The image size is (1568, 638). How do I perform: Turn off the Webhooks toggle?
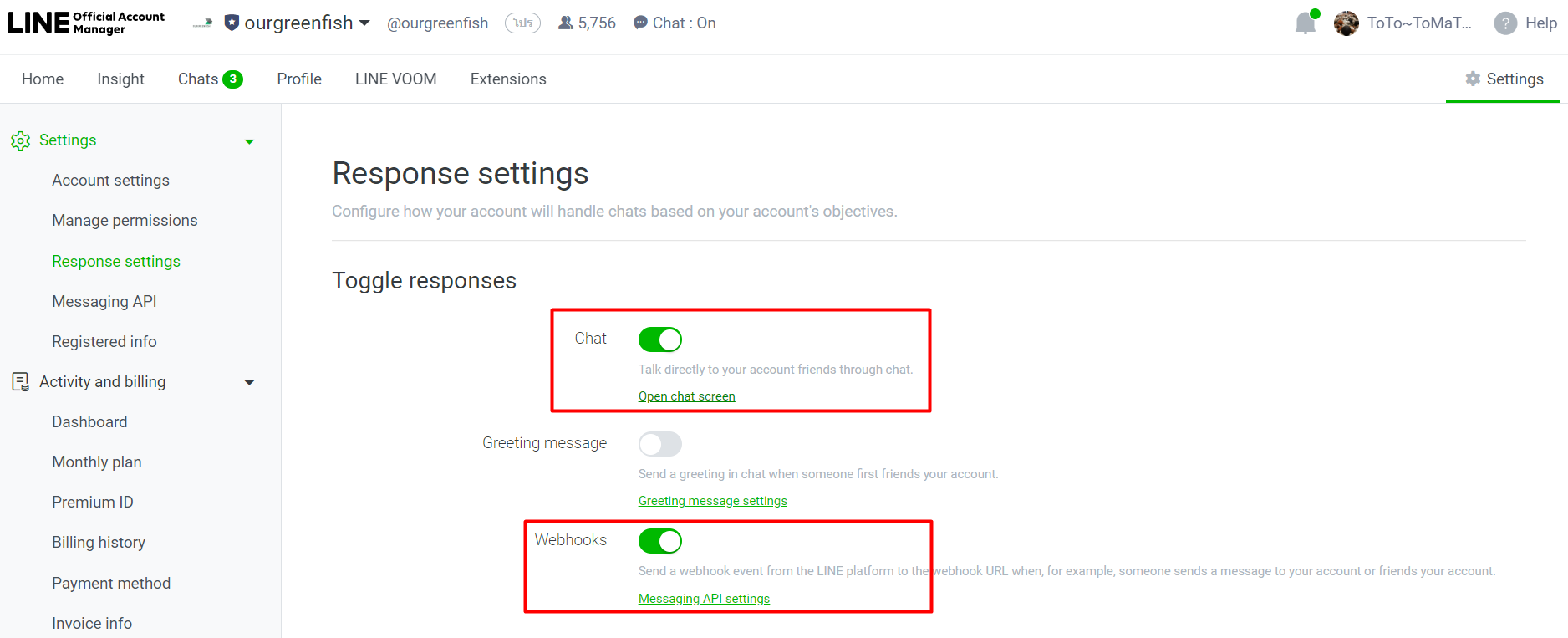(x=659, y=541)
